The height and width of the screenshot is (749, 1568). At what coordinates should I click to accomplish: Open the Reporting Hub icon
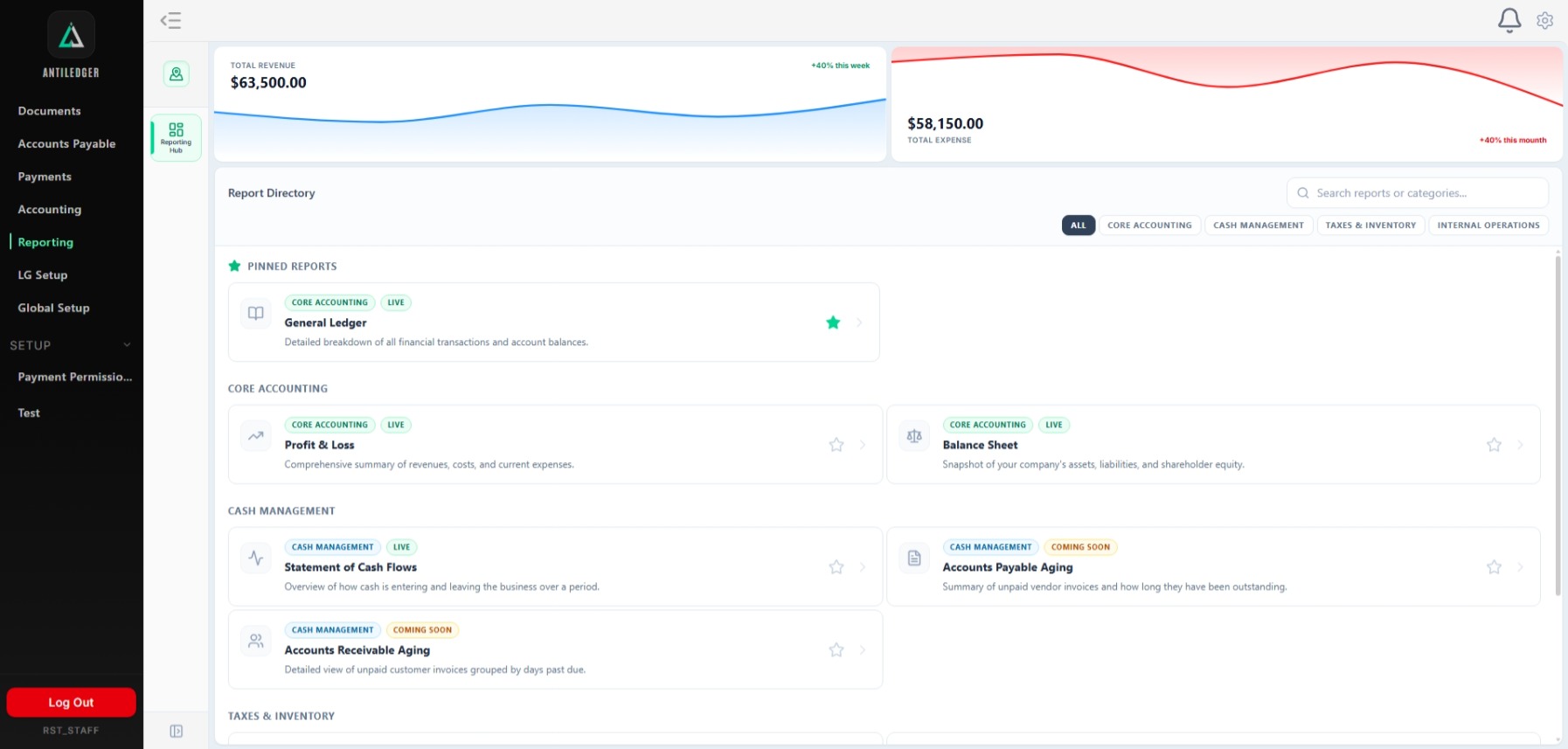pos(176,137)
